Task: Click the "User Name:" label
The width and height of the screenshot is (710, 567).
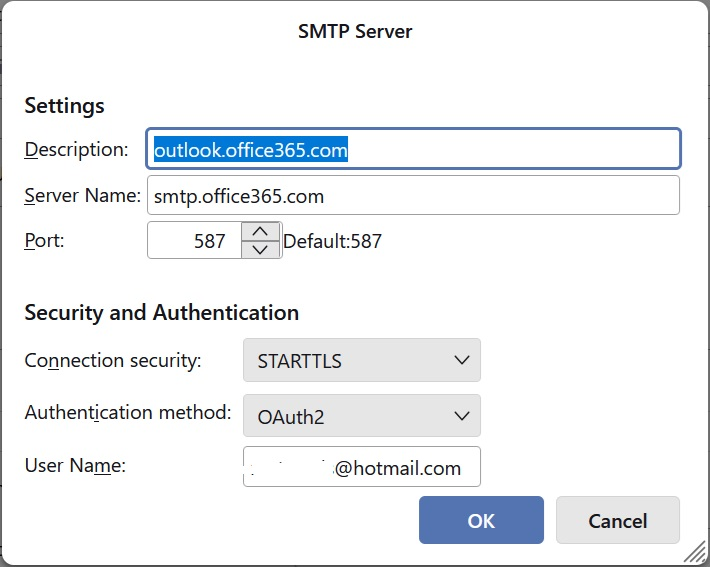Action: click(x=75, y=465)
